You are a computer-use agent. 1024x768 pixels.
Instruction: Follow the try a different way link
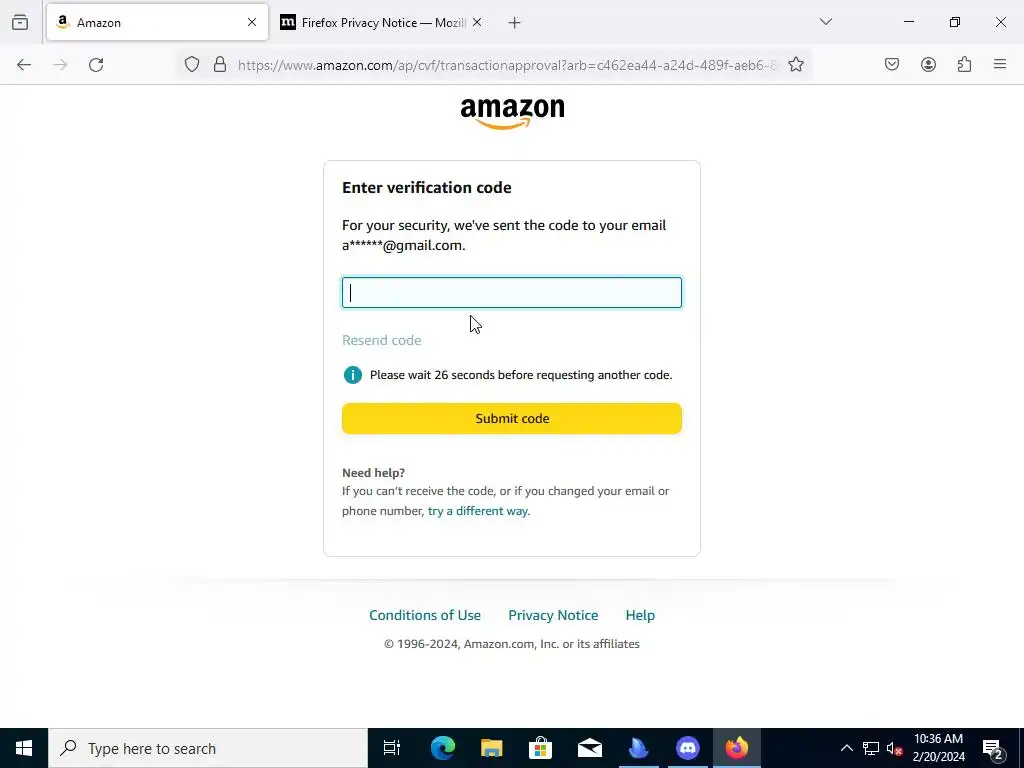[x=477, y=511]
